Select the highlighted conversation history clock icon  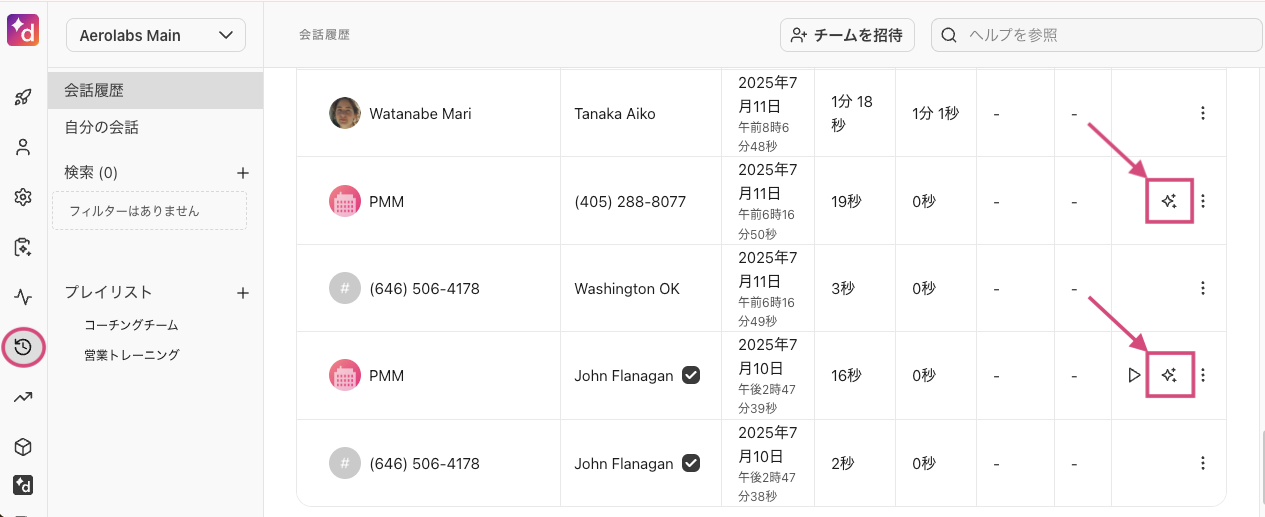point(23,347)
